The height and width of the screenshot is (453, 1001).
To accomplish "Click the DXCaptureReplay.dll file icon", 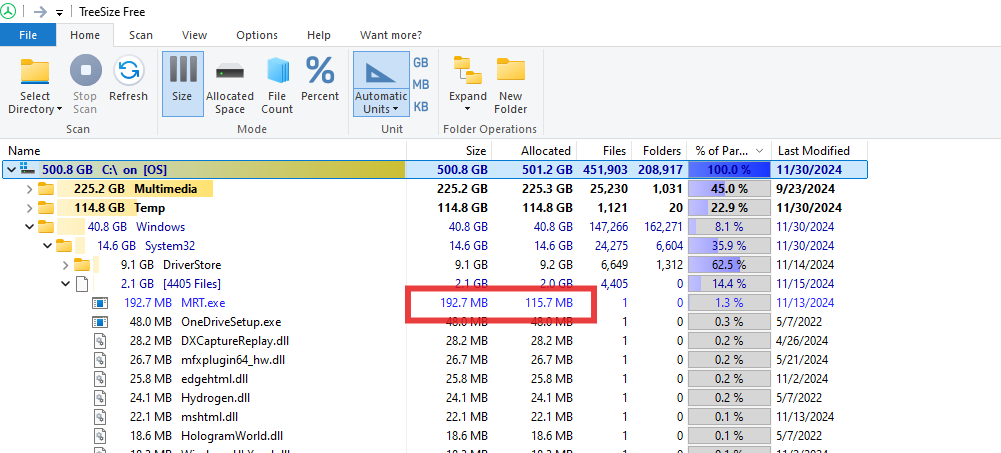I will [100, 341].
